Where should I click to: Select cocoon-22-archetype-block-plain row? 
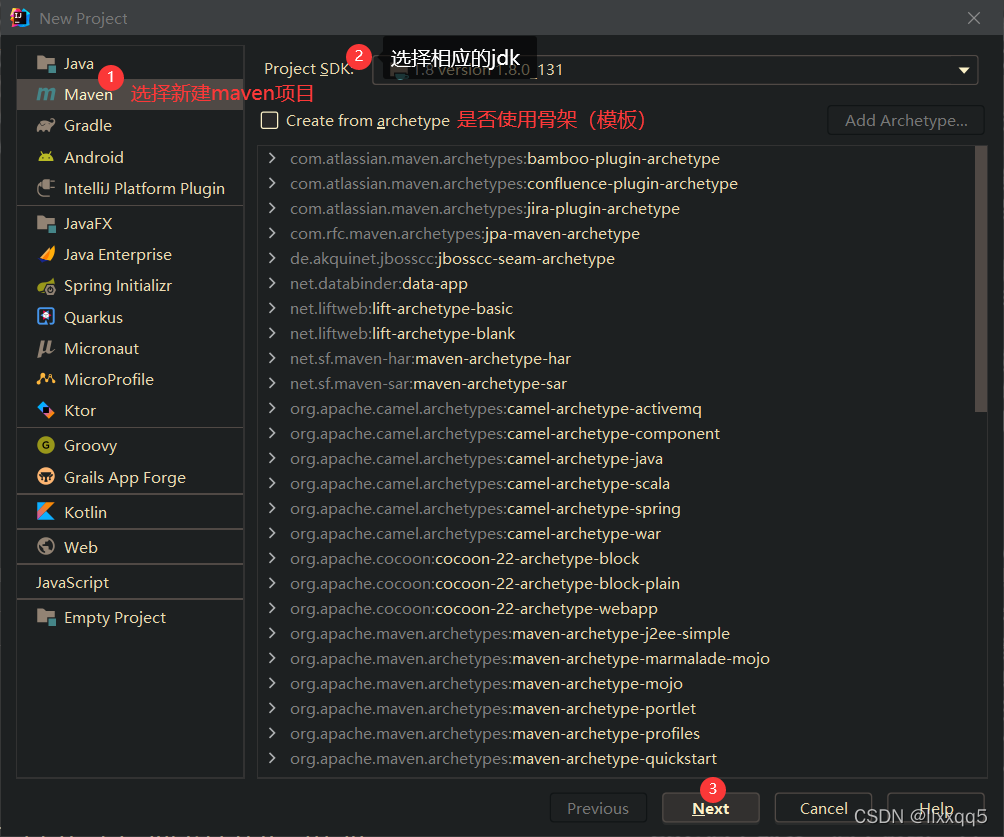pyautogui.click(x=616, y=583)
